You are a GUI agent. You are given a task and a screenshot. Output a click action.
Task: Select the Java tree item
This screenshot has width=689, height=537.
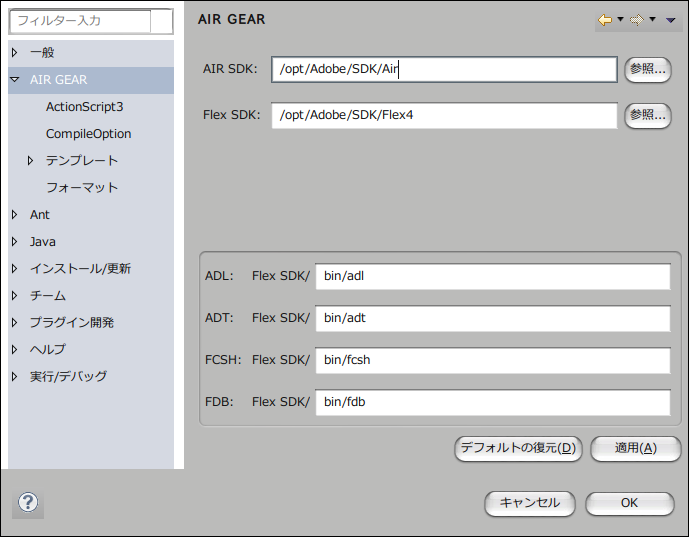43,242
